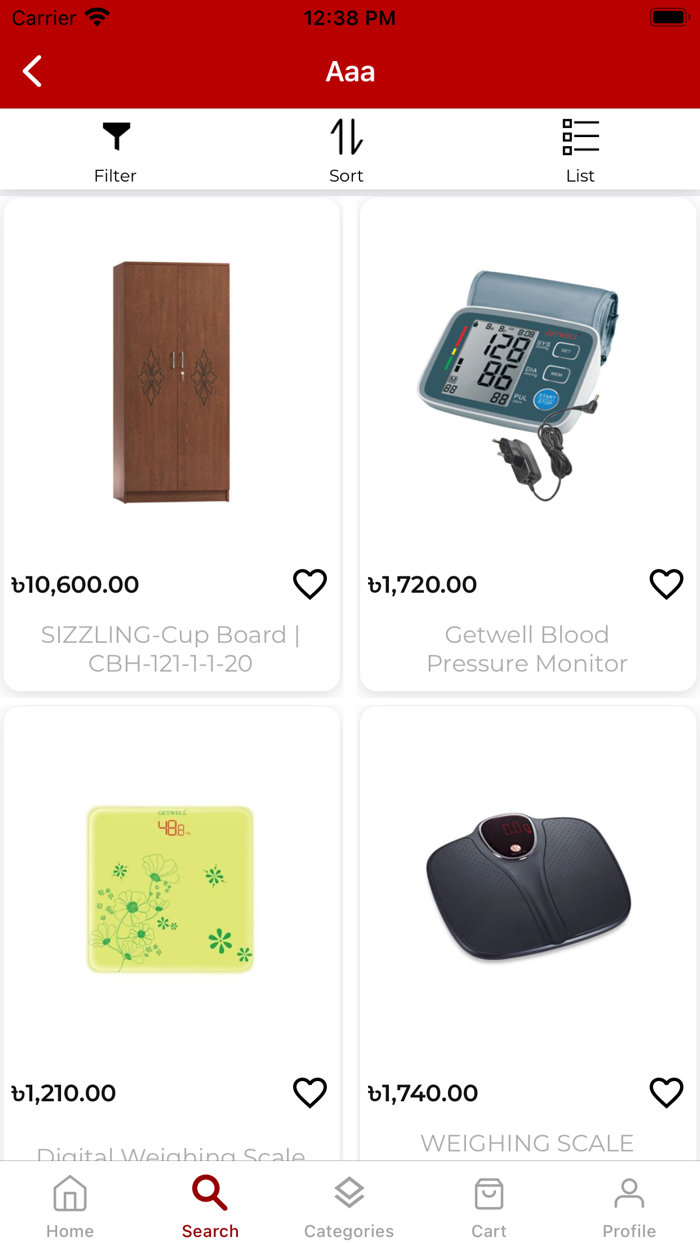Favorite the SIZZLING-Cup Board item

[310, 584]
